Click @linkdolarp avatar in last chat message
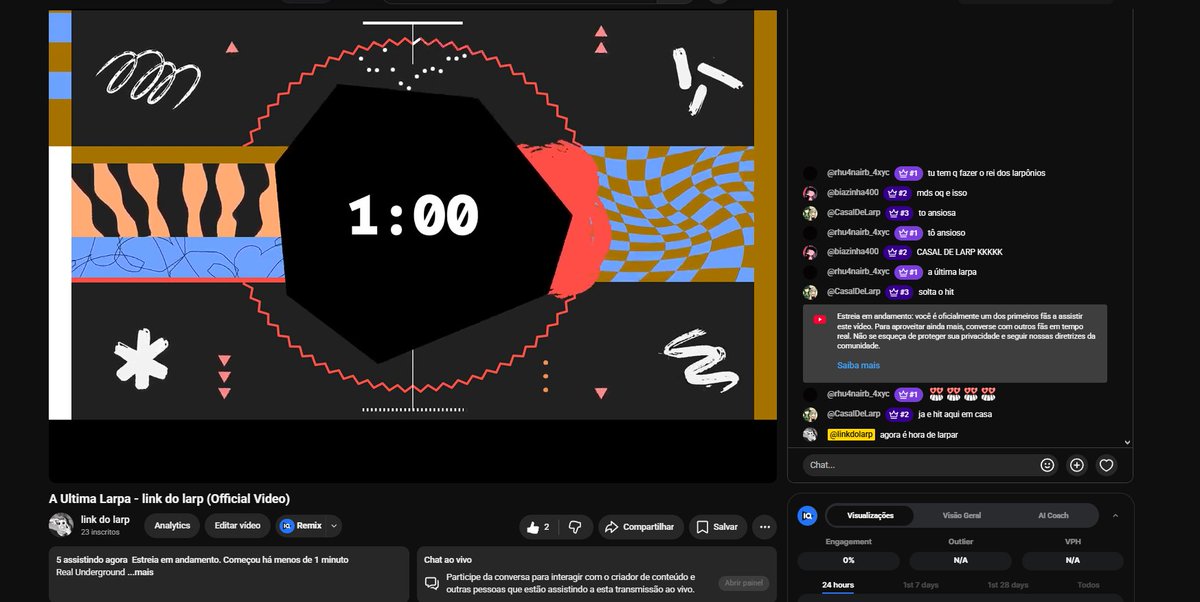Screen dimensions: 1200x602 click(x=810, y=435)
